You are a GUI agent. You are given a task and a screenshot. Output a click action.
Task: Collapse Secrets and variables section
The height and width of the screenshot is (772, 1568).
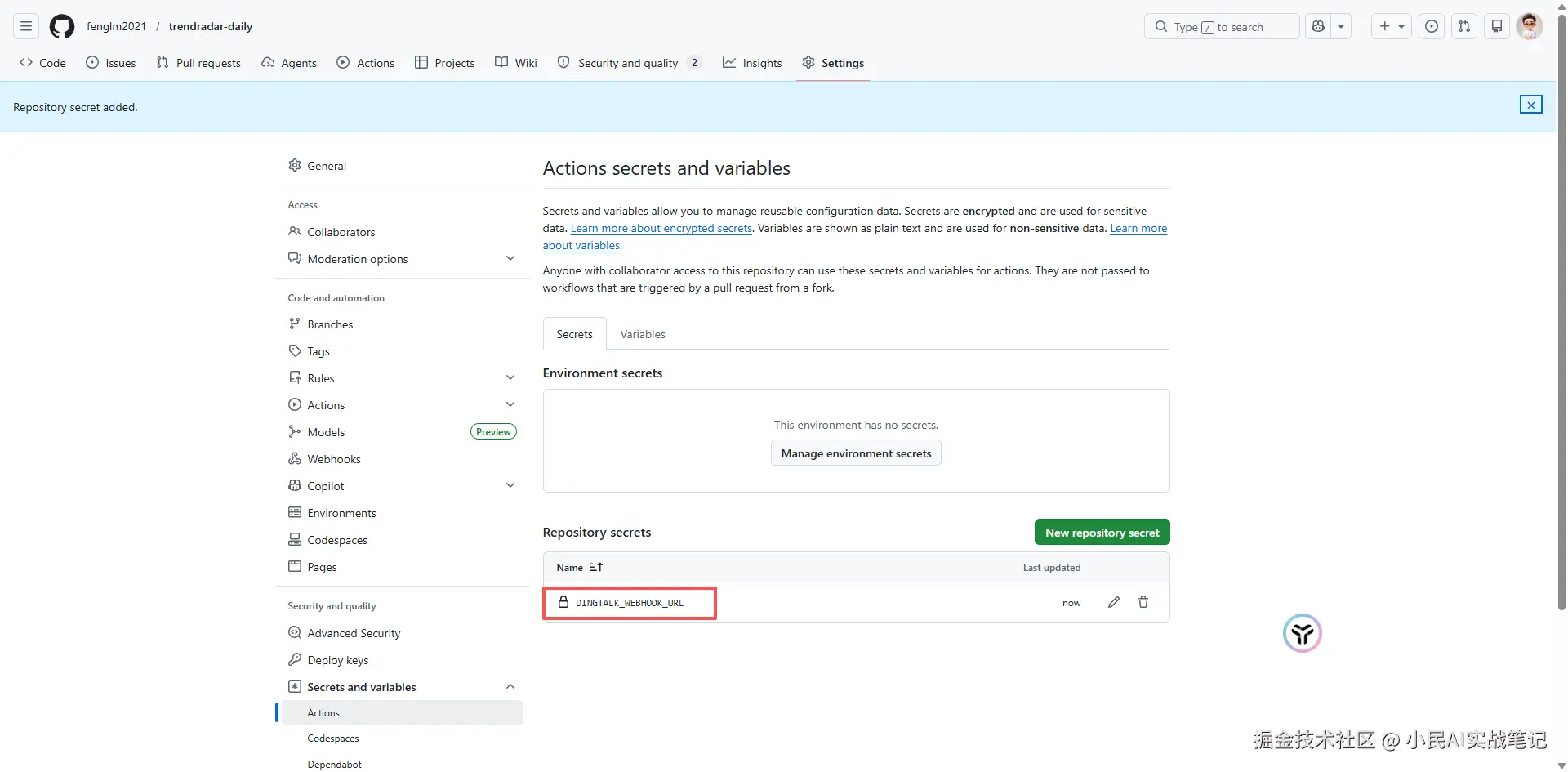[x=510, y=687]
